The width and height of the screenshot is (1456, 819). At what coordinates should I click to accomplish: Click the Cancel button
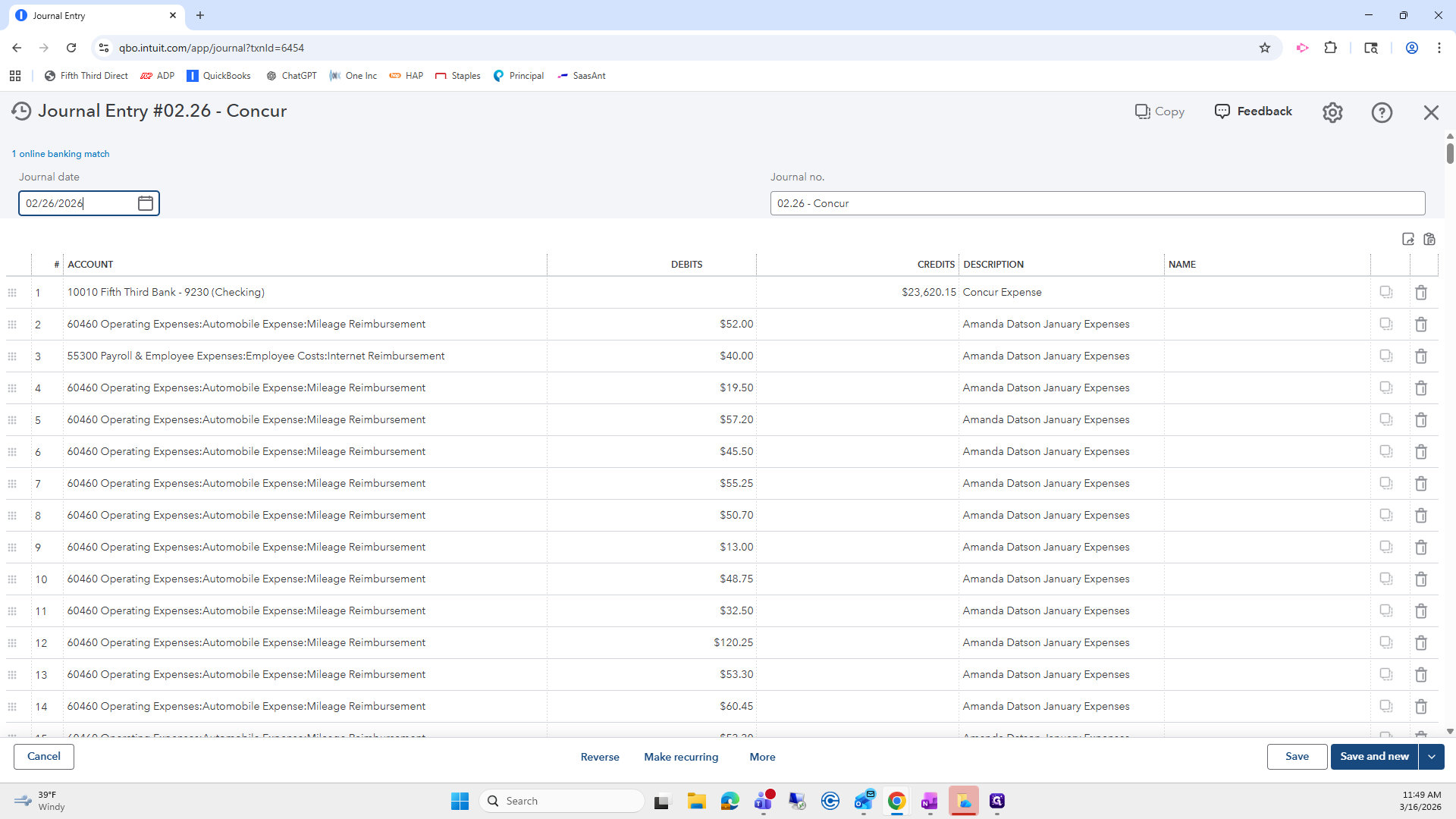44,757
